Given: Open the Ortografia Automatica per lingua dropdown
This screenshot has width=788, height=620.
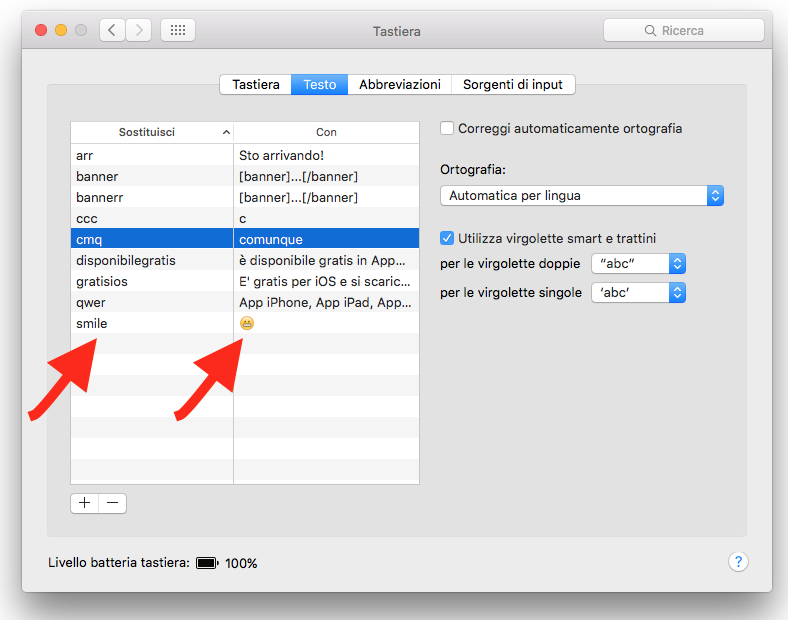Looking at the screenshot, I should tap(582, 195).
